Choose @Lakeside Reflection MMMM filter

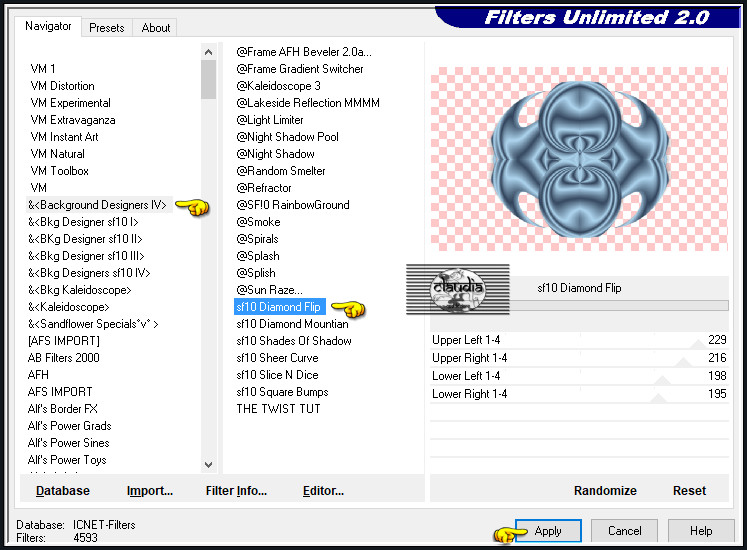(308, 103)
